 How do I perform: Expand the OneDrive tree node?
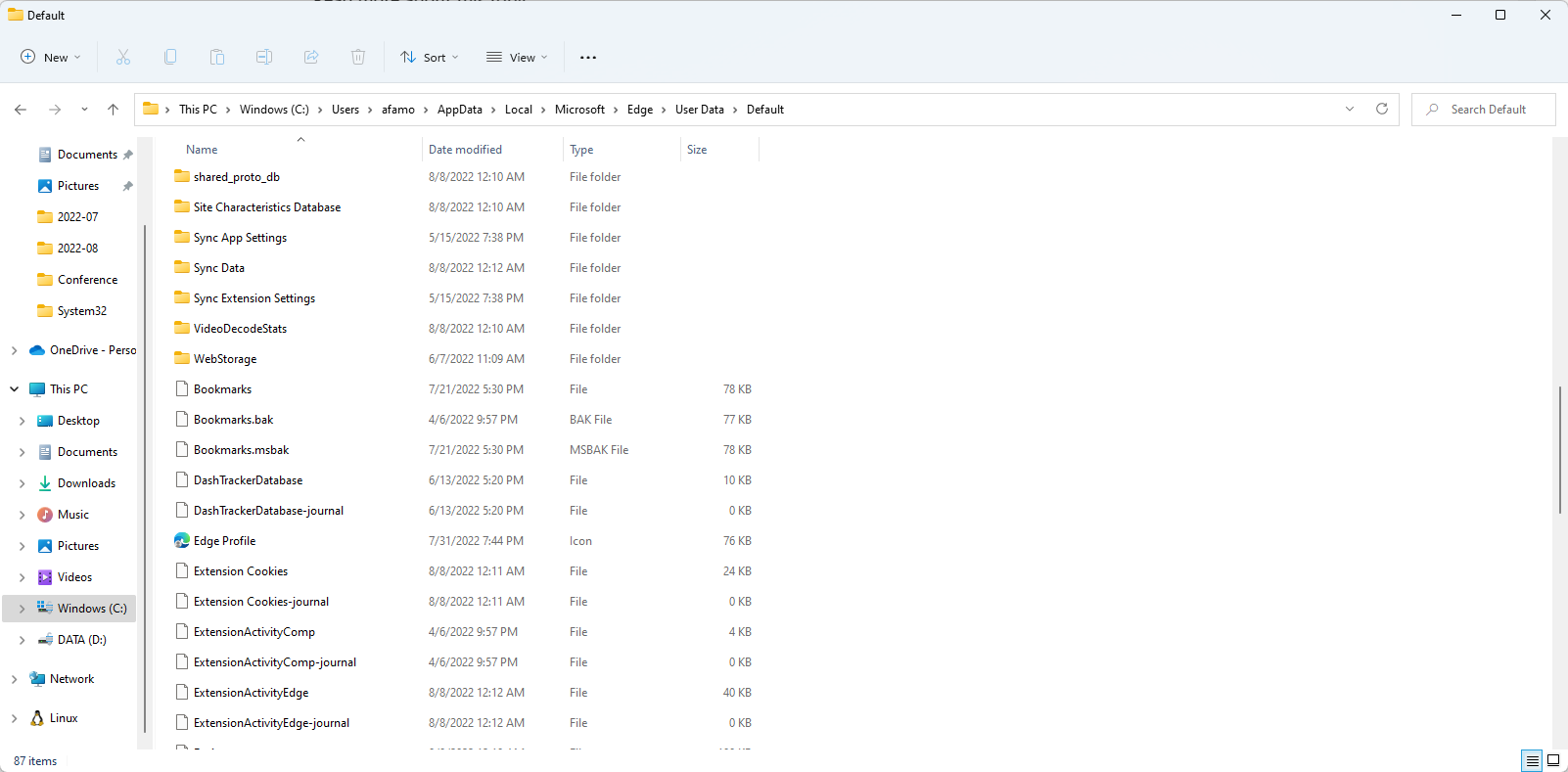coord(14,349)
